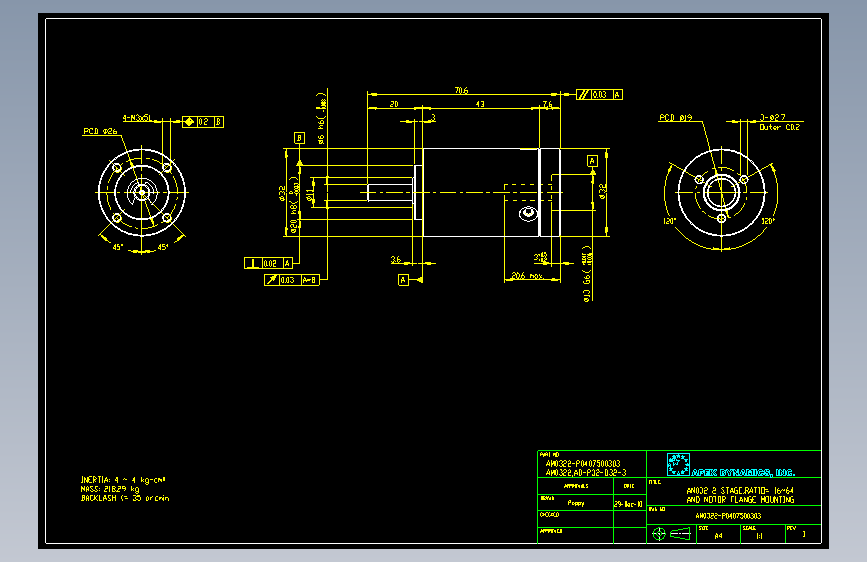Image resolution: width=867 pixels, height=562 pixels.
Task: Click part number AM0322-P0407500303 at the top of the title block
Action: [x=583, y=464]
